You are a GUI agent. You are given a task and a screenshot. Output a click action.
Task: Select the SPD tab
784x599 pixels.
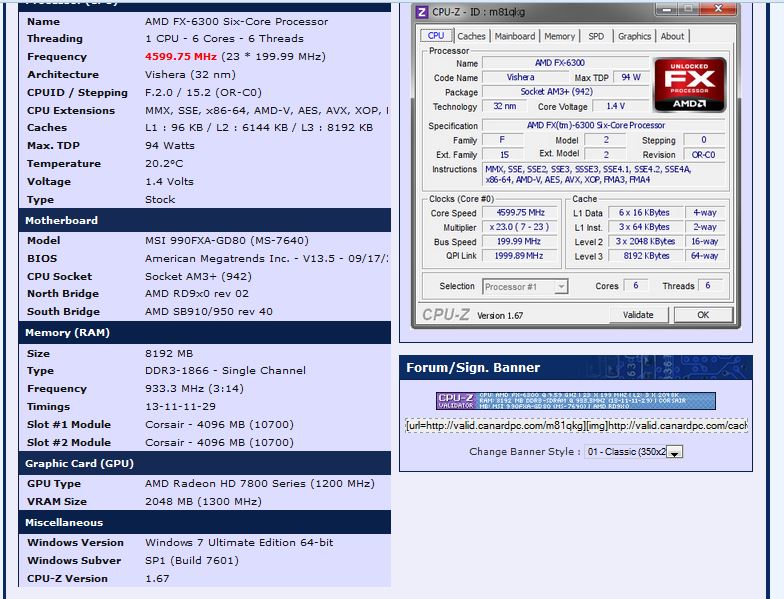click(596, 36)
